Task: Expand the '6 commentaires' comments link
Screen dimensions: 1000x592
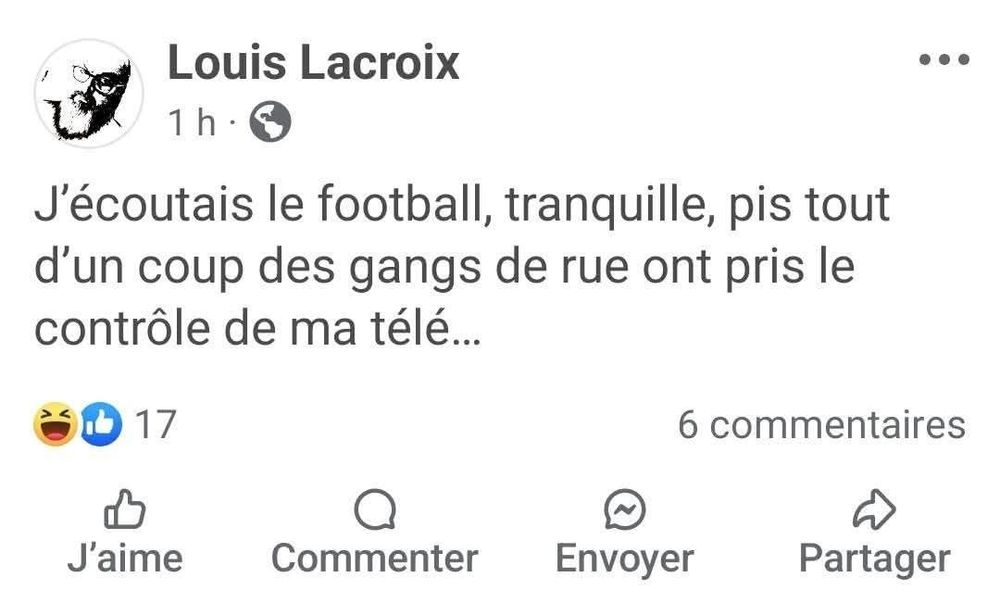Action: coord(821,425)
